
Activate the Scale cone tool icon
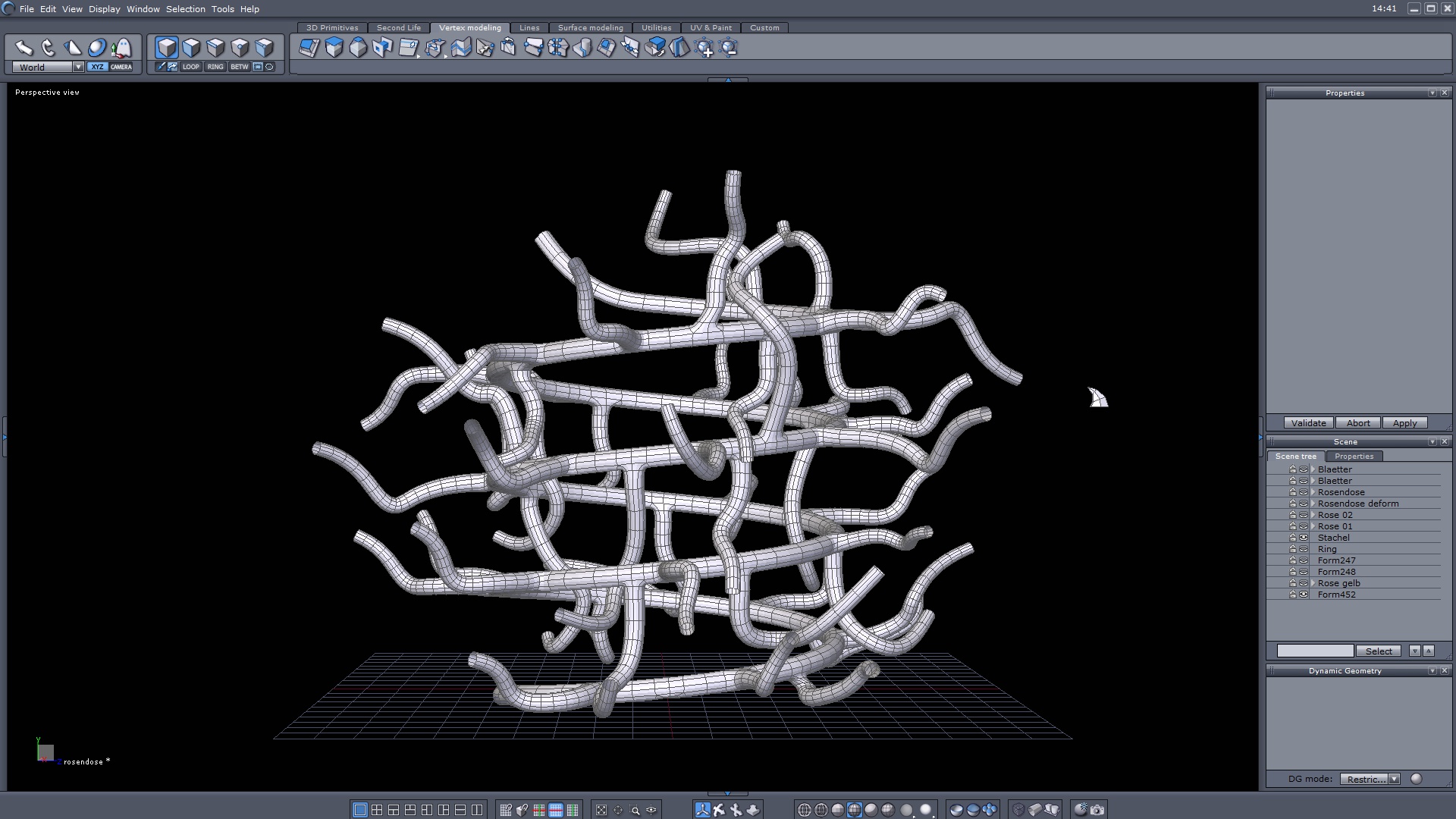[73, 48]
